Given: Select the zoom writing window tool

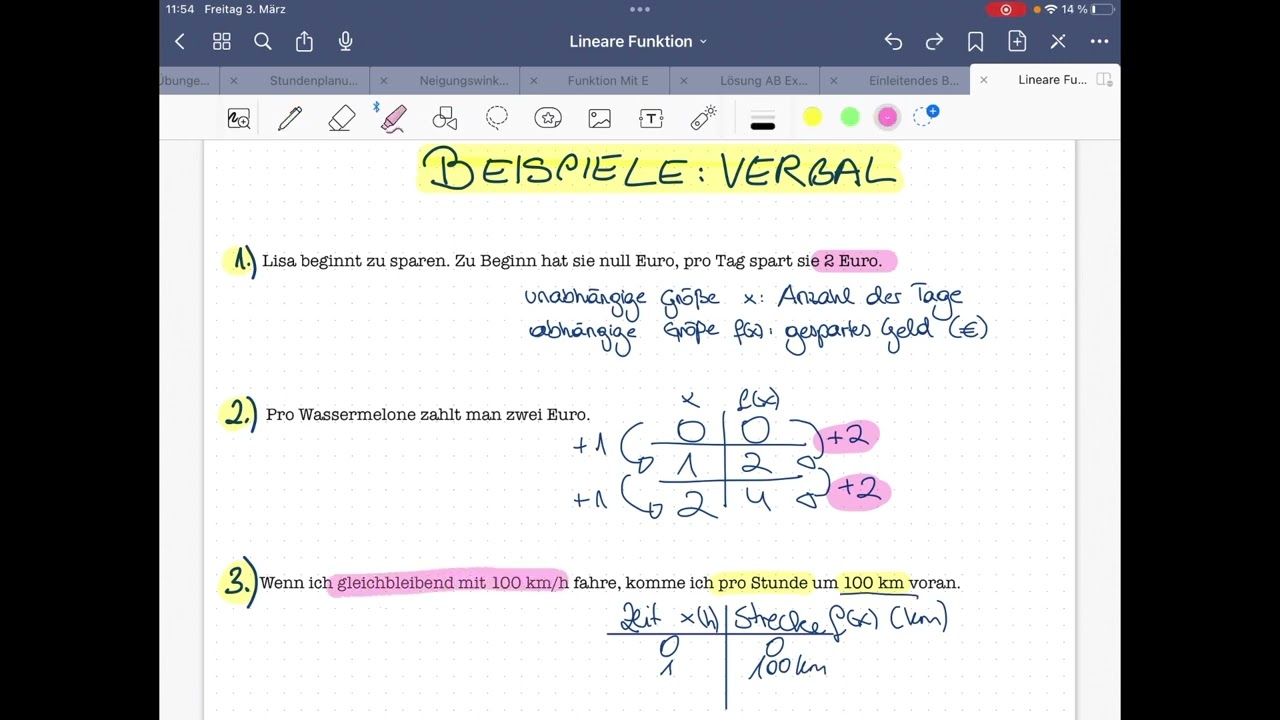Looking at the screenshot, I should 239,119.
